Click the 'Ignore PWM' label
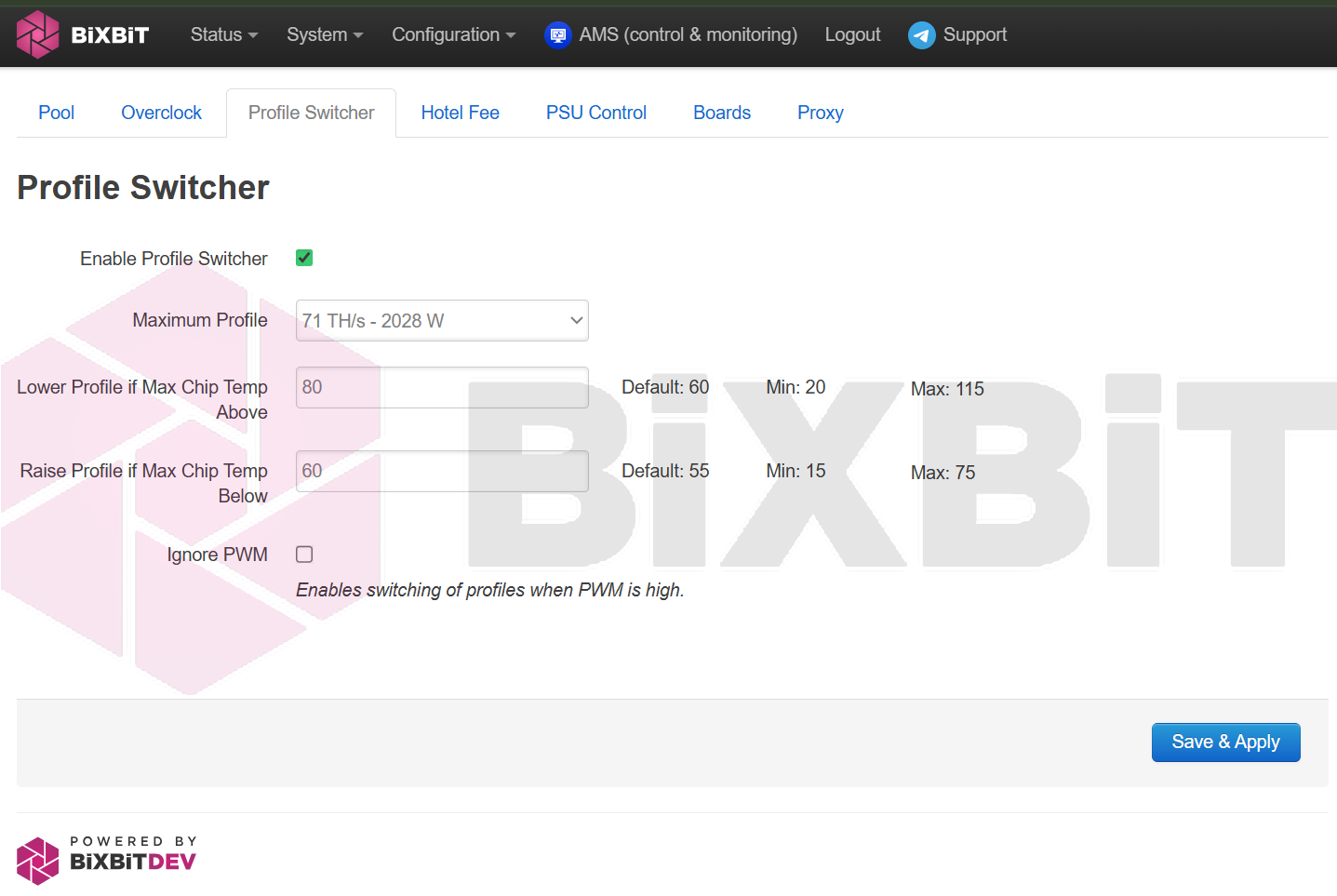This screenshot has height=896, width=1337. click(x=218, y=555)
